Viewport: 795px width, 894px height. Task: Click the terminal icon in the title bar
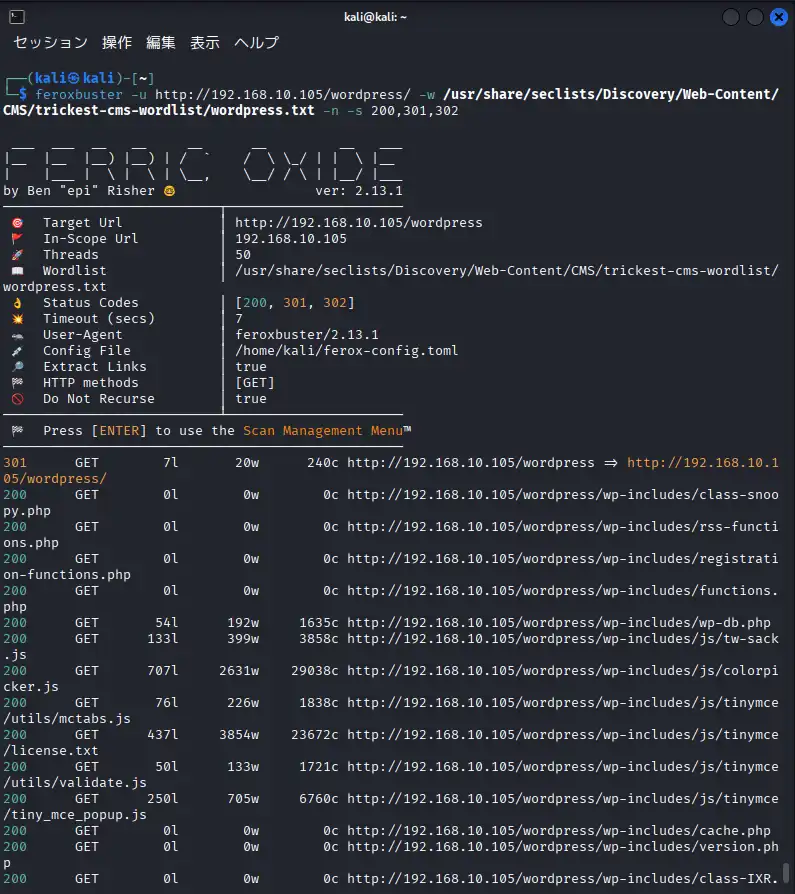[19, 16]
